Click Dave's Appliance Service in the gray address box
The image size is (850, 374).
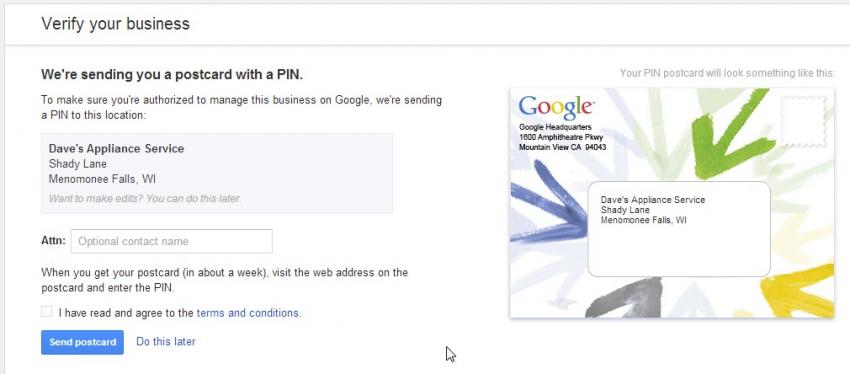pos(117,149)
